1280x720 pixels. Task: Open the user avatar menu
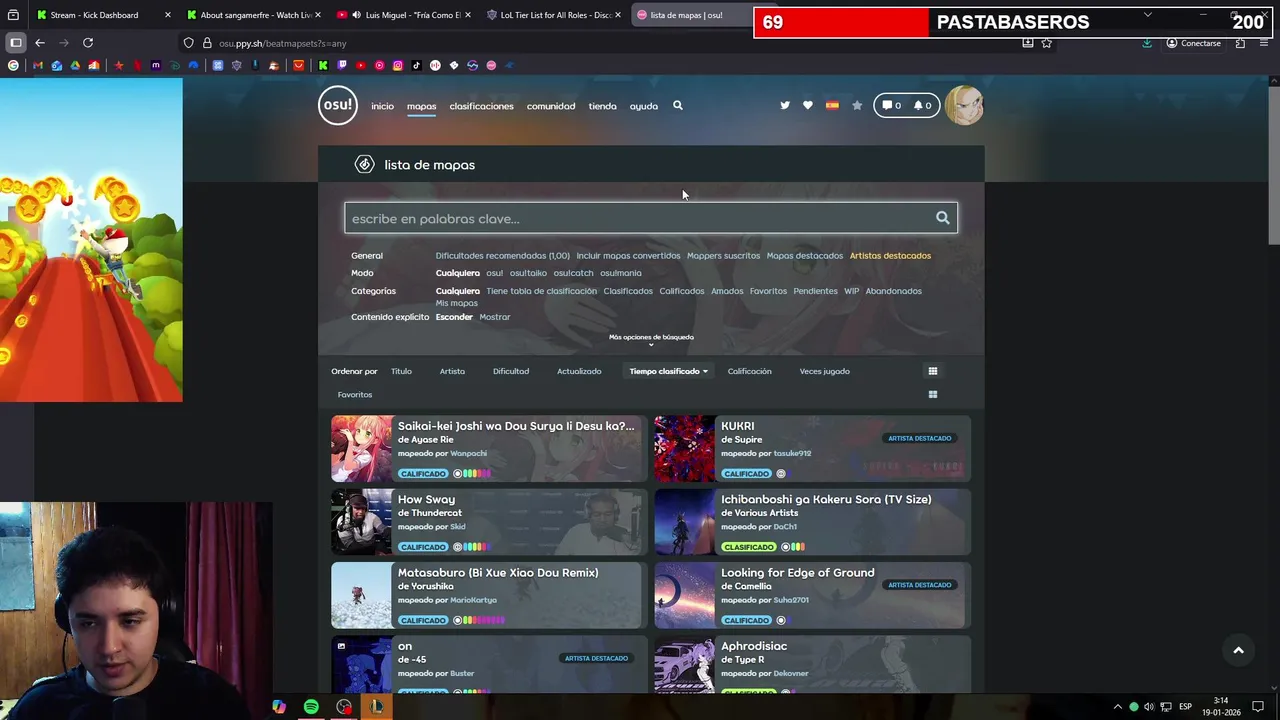coord(964,105)
